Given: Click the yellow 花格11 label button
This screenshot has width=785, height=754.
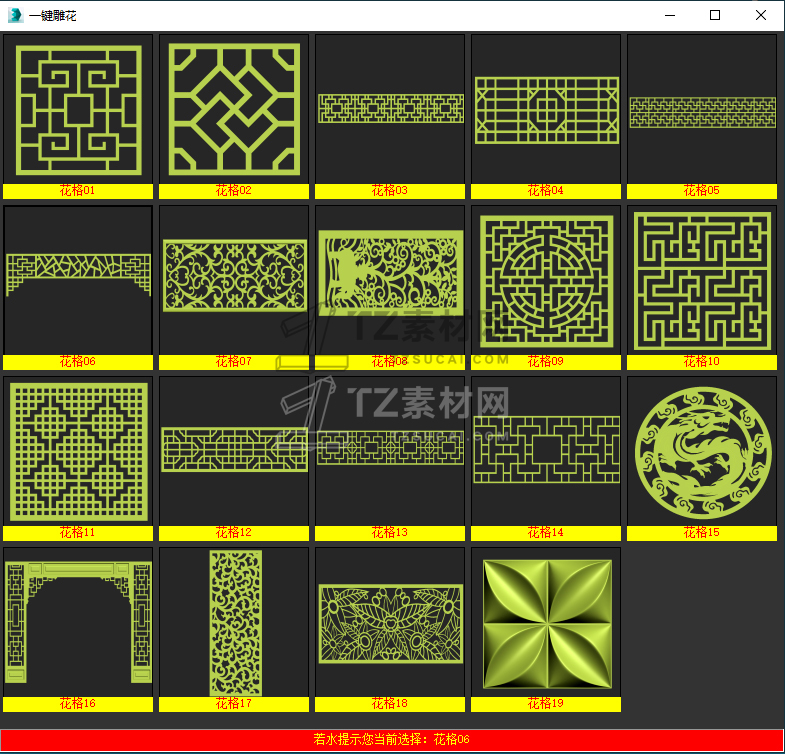Looking at the screenshot, I should 78,533.
